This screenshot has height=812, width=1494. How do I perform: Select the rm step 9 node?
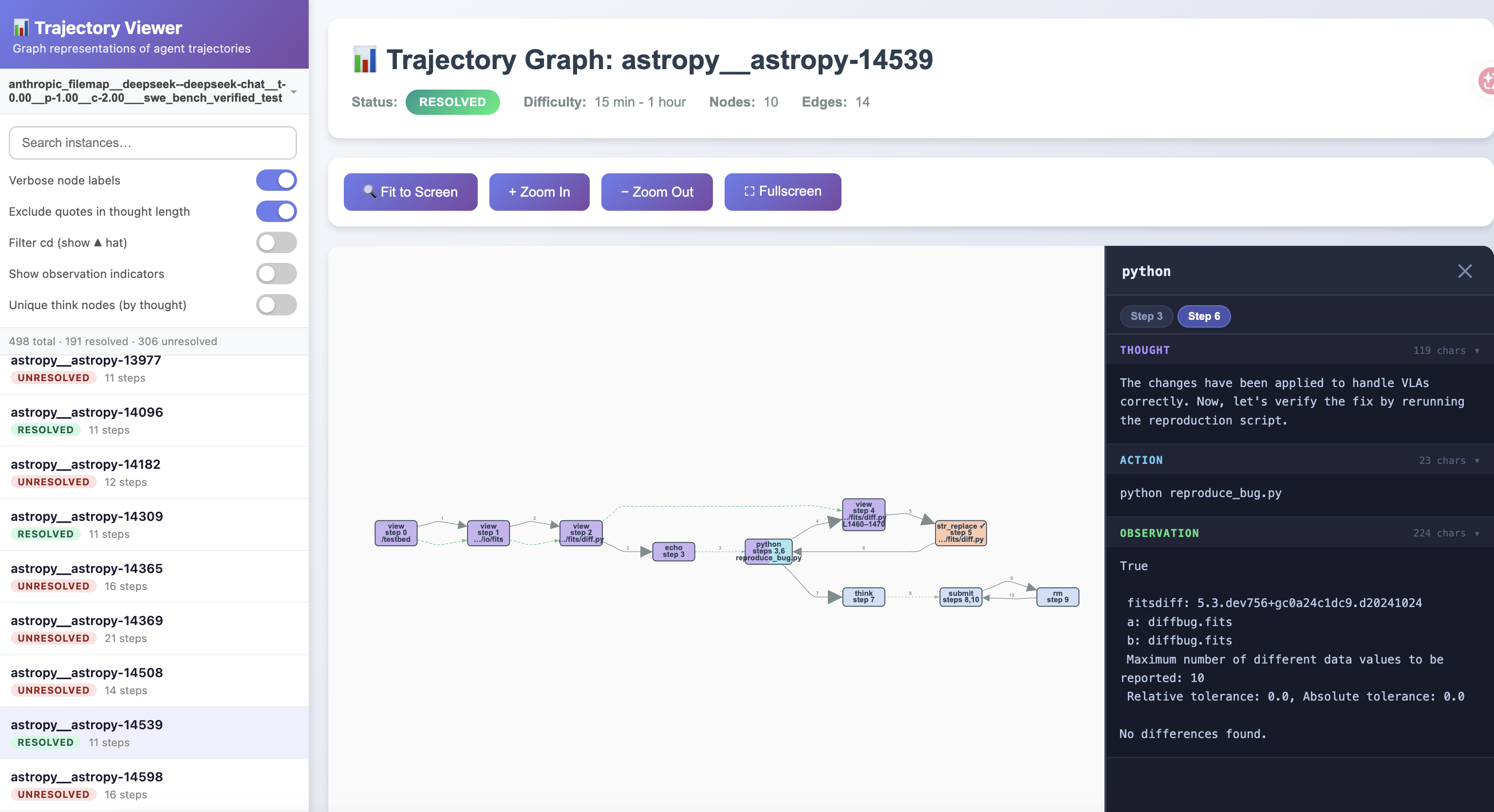click(x=1057, y=596)
